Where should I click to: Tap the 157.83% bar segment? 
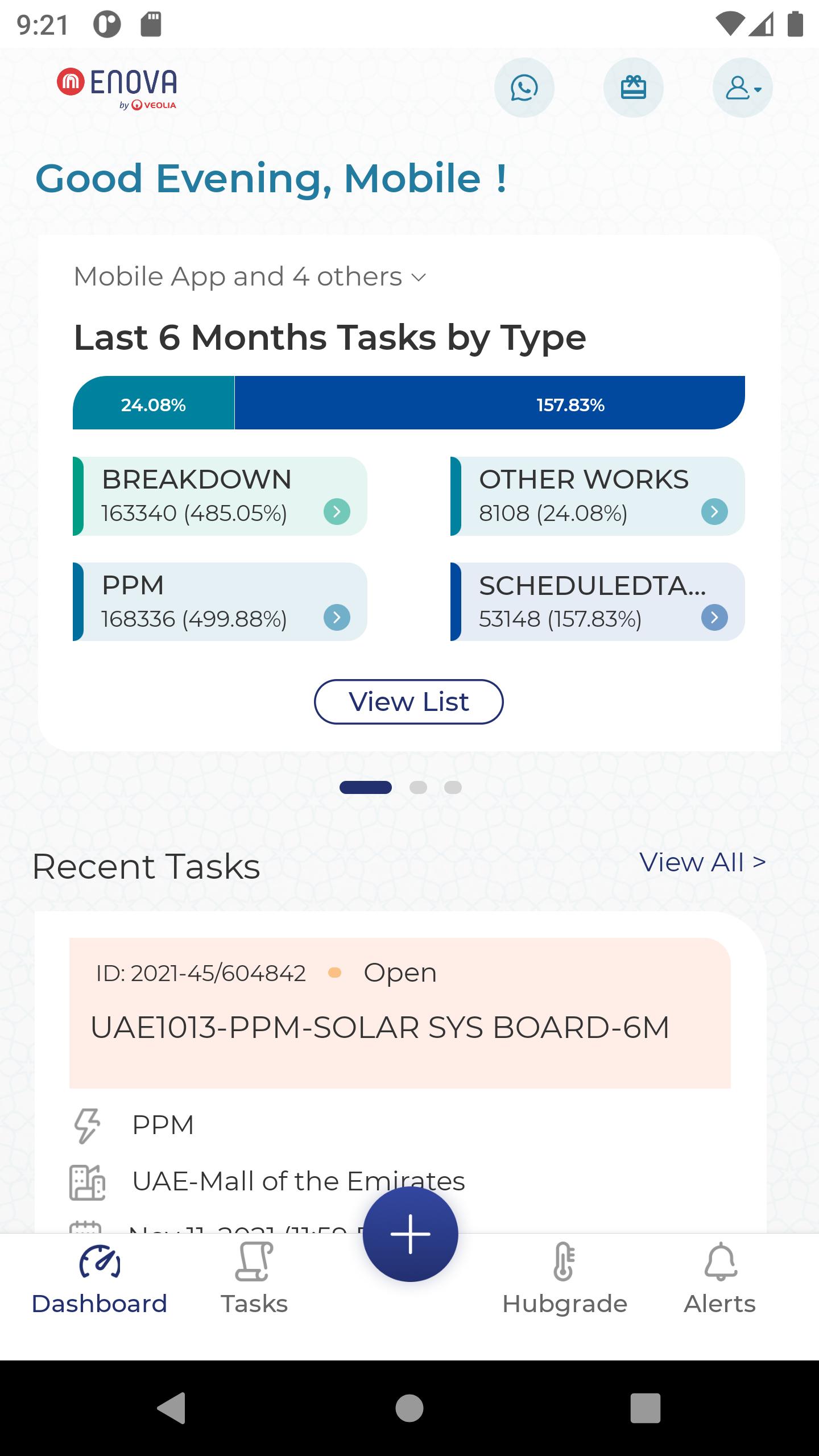tap(490, 403)
